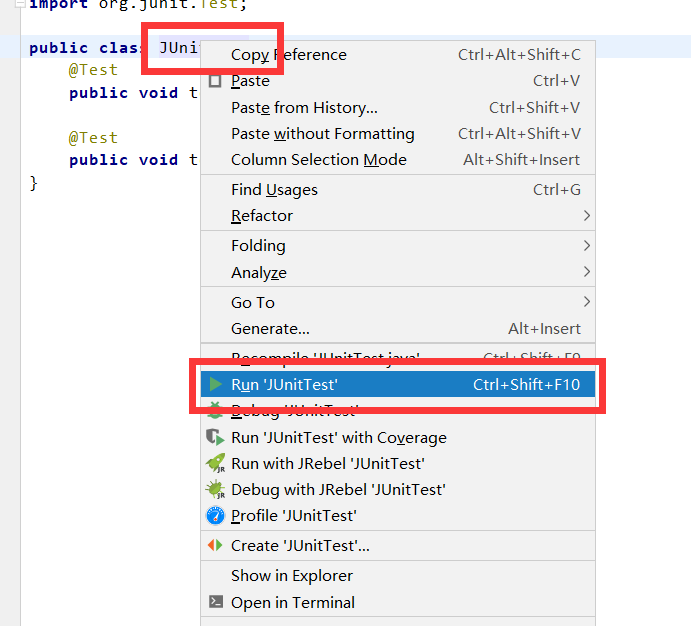The height and width of the screenshot is (626, 691).
Task: Click the import org.junit.Test line
Action: (x=137, y=4)
